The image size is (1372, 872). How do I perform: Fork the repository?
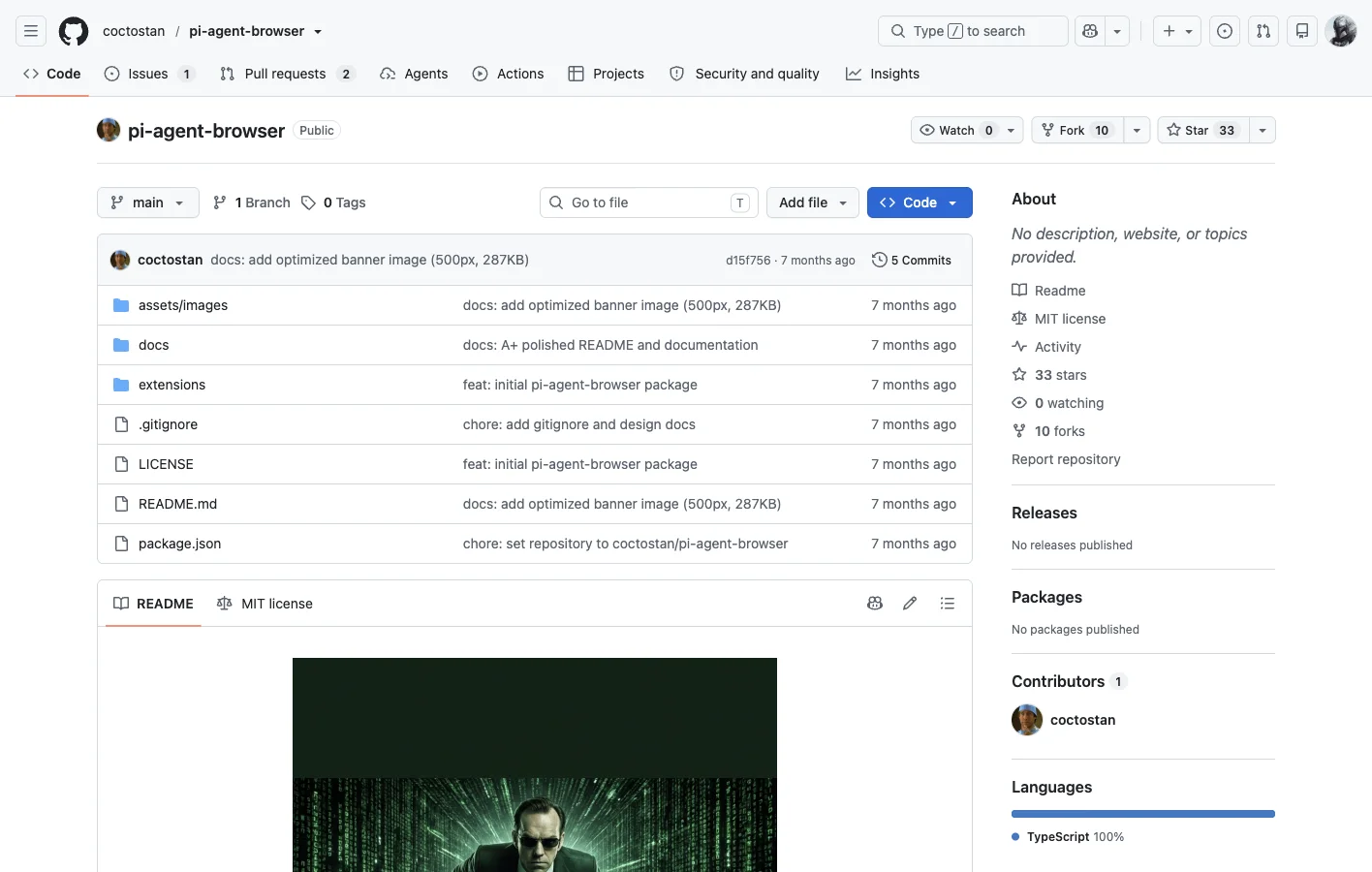pyautogui.click(x=1077, y=130)
